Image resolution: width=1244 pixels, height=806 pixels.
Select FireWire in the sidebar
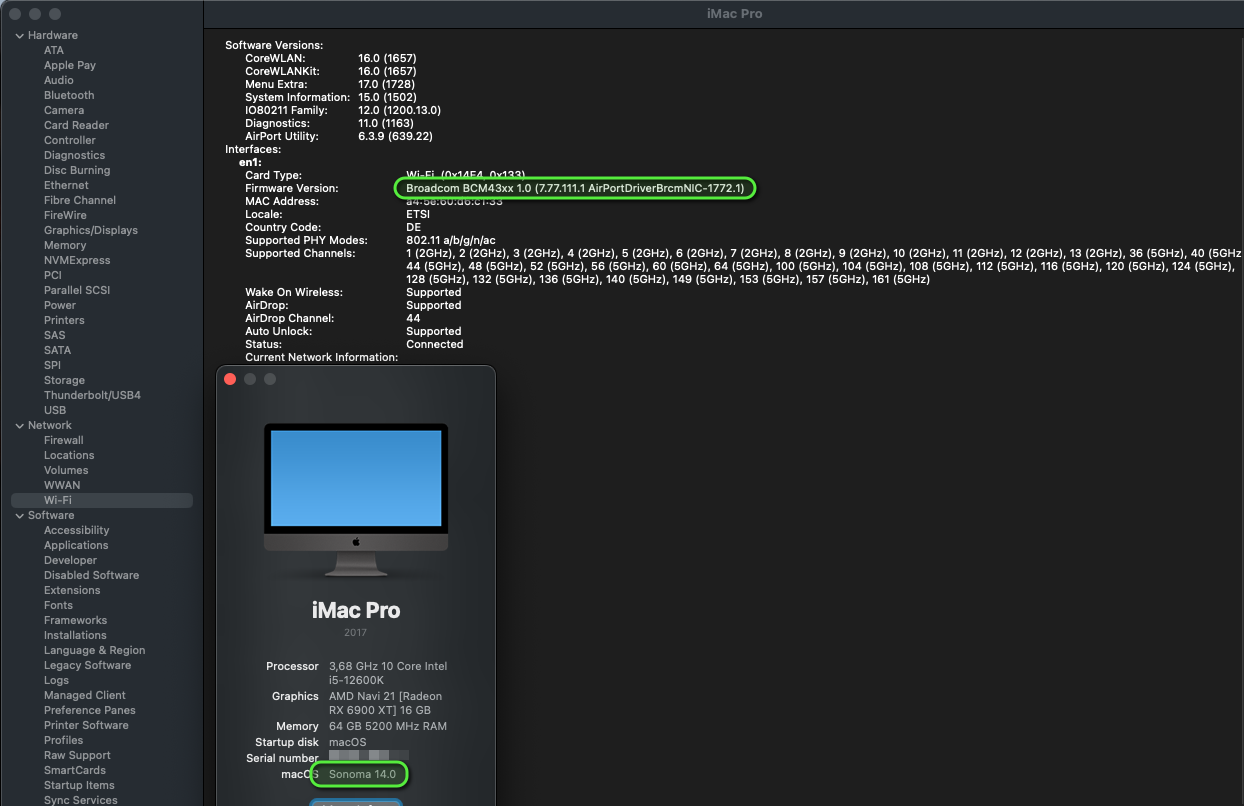(65, 215)
